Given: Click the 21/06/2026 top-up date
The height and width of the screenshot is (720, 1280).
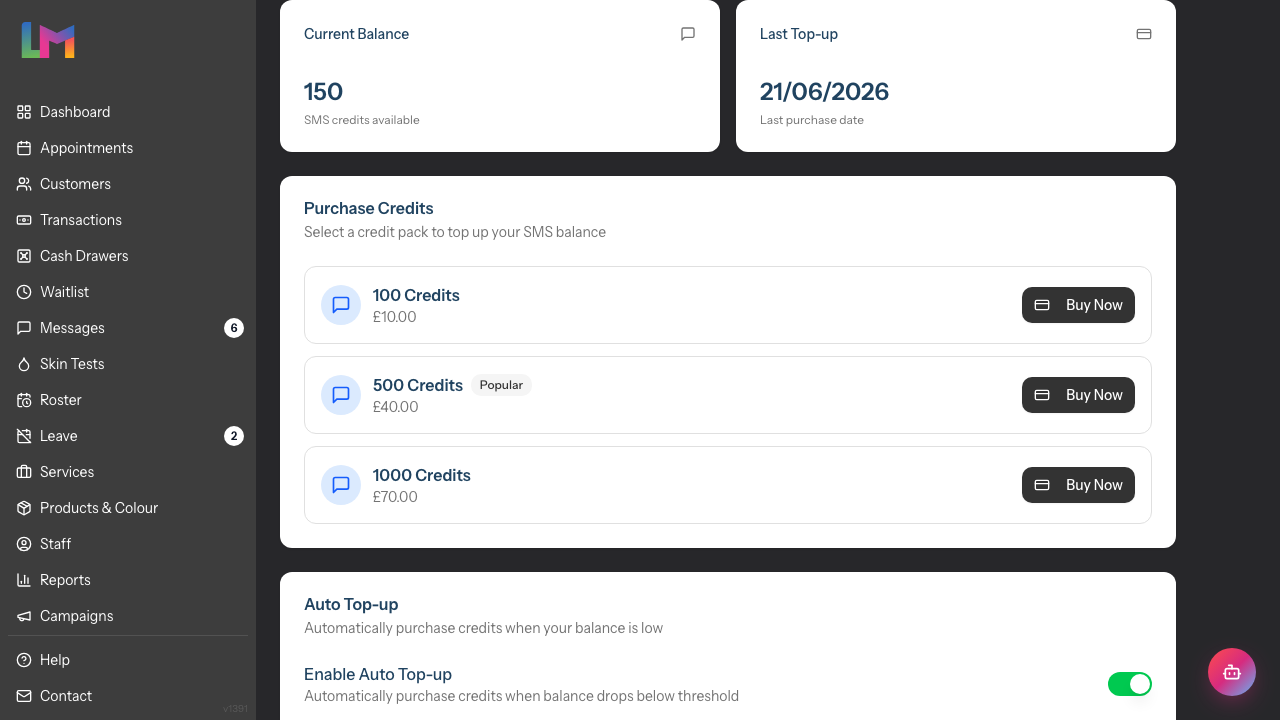Looking at the screenshot, I should coord(824,92).
